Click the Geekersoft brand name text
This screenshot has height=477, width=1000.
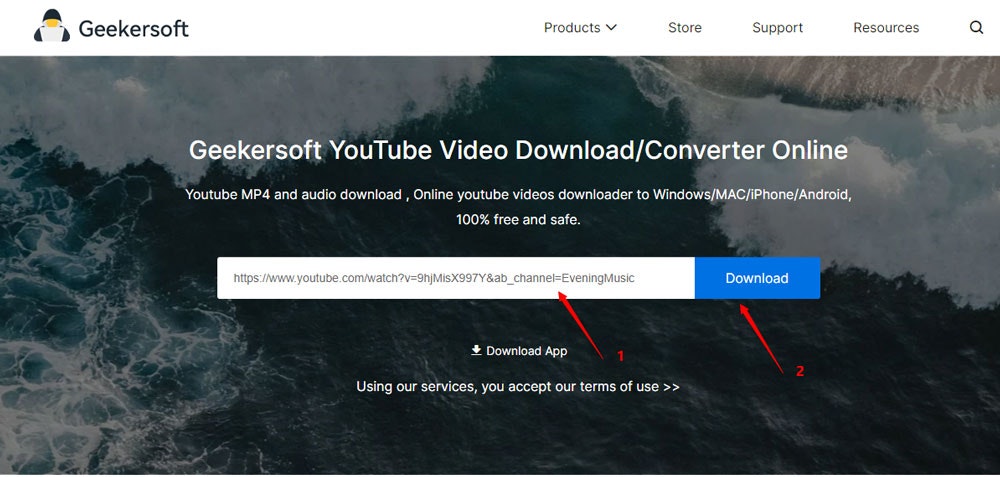click(x=133, y=29)
